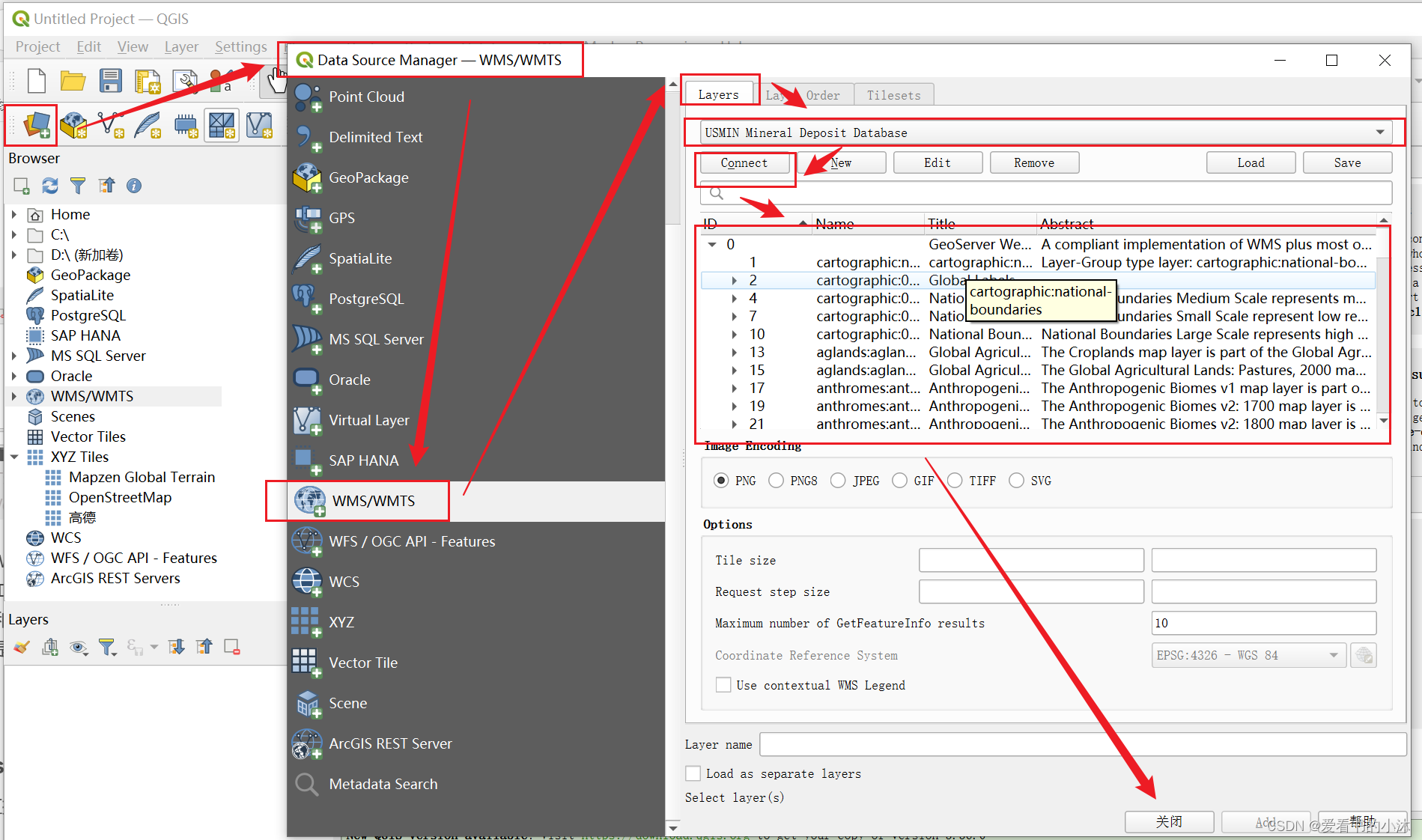Expand layer row with ID 2
The height and width of the screenshot is (840, 1422).
(734, 280)
